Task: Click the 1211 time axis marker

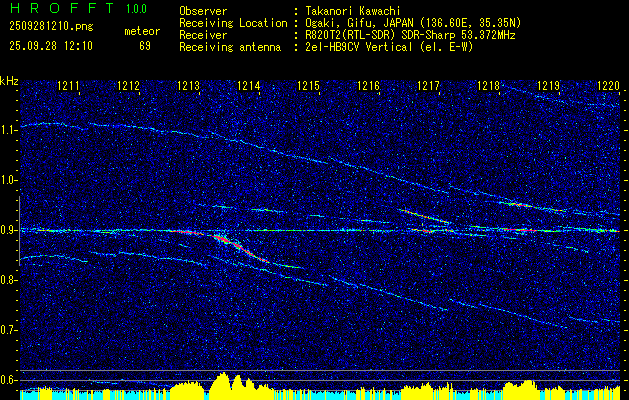Action: [68, 85]
